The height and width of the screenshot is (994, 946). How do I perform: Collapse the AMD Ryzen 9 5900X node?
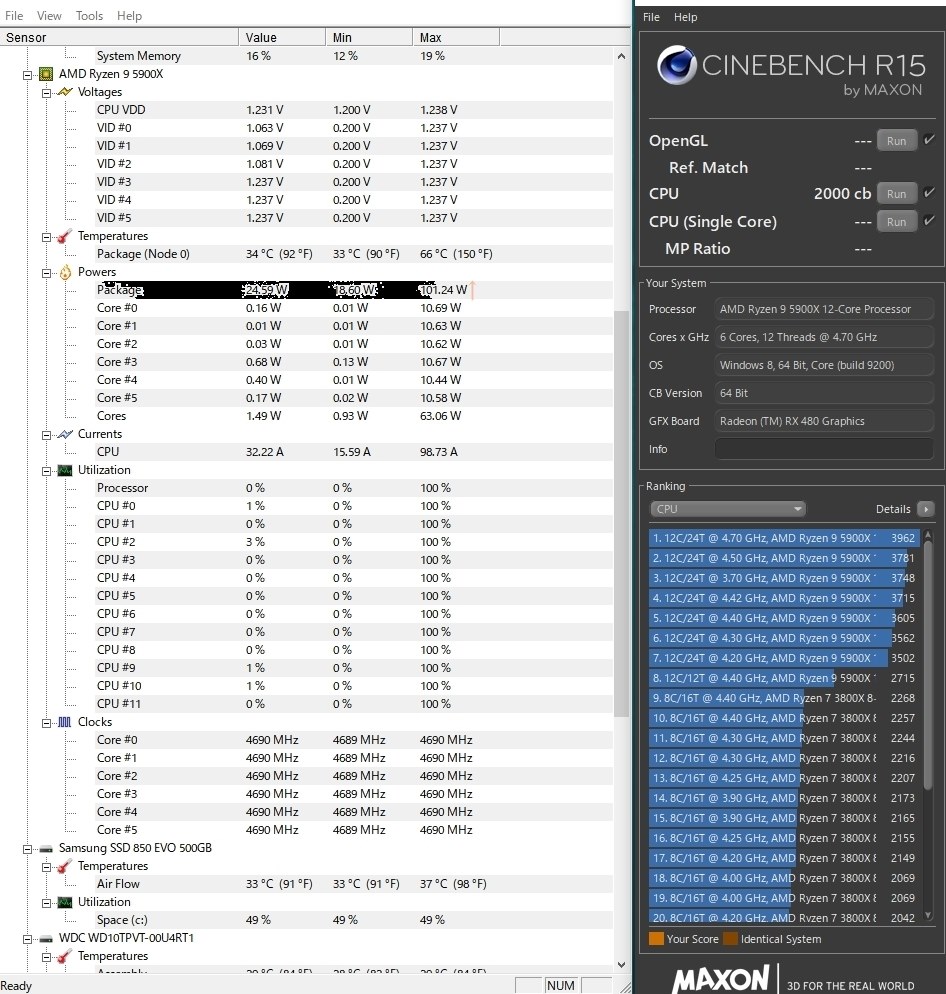[27, 75]
